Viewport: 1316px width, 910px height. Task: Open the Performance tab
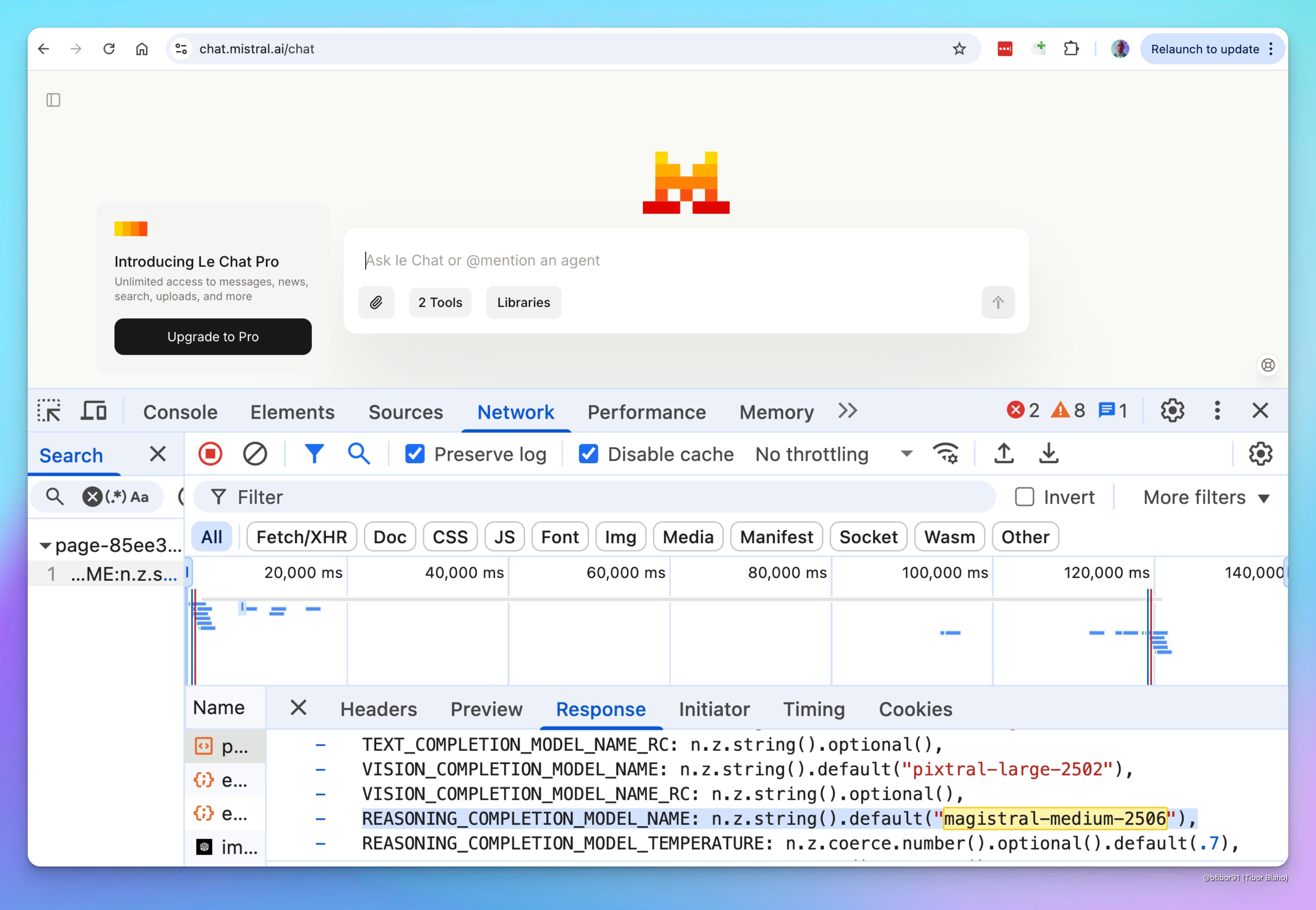coord(647,412)
